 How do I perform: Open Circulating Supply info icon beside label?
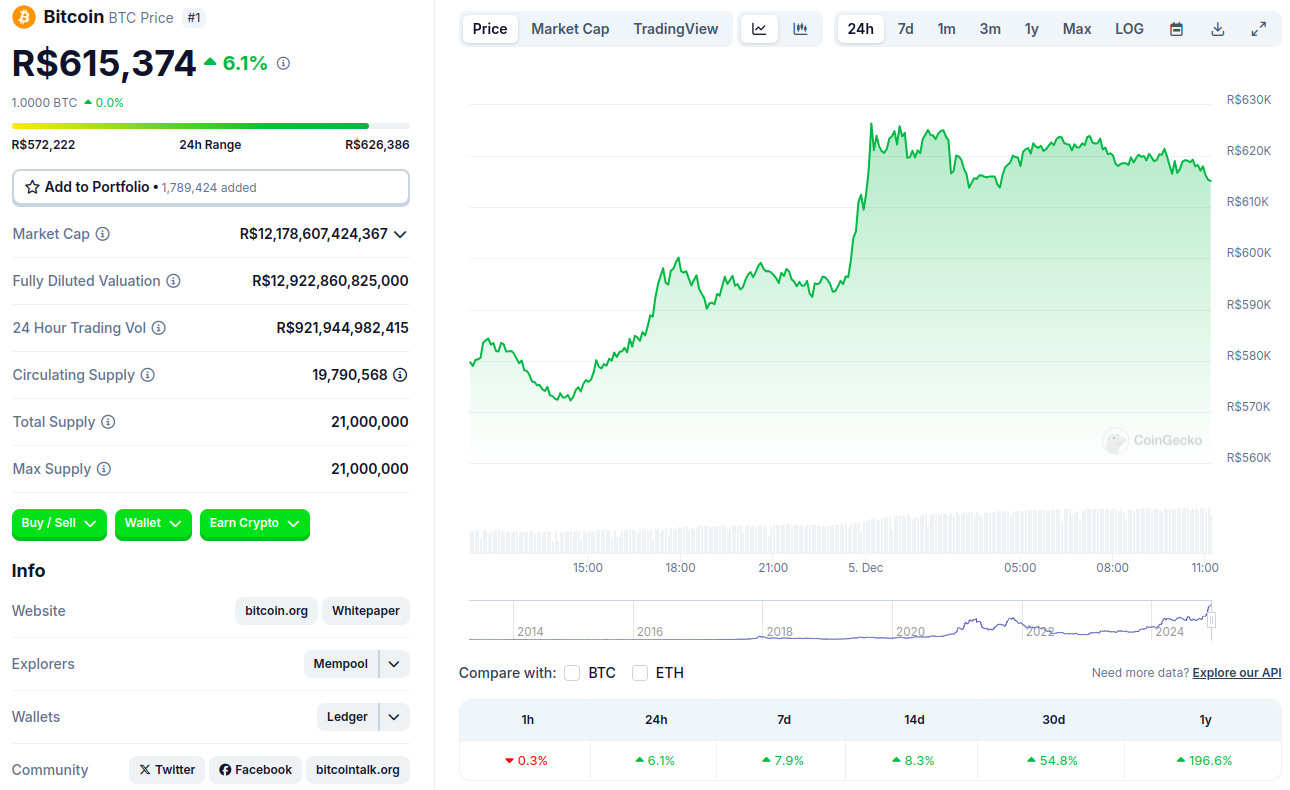pos(147,375)
